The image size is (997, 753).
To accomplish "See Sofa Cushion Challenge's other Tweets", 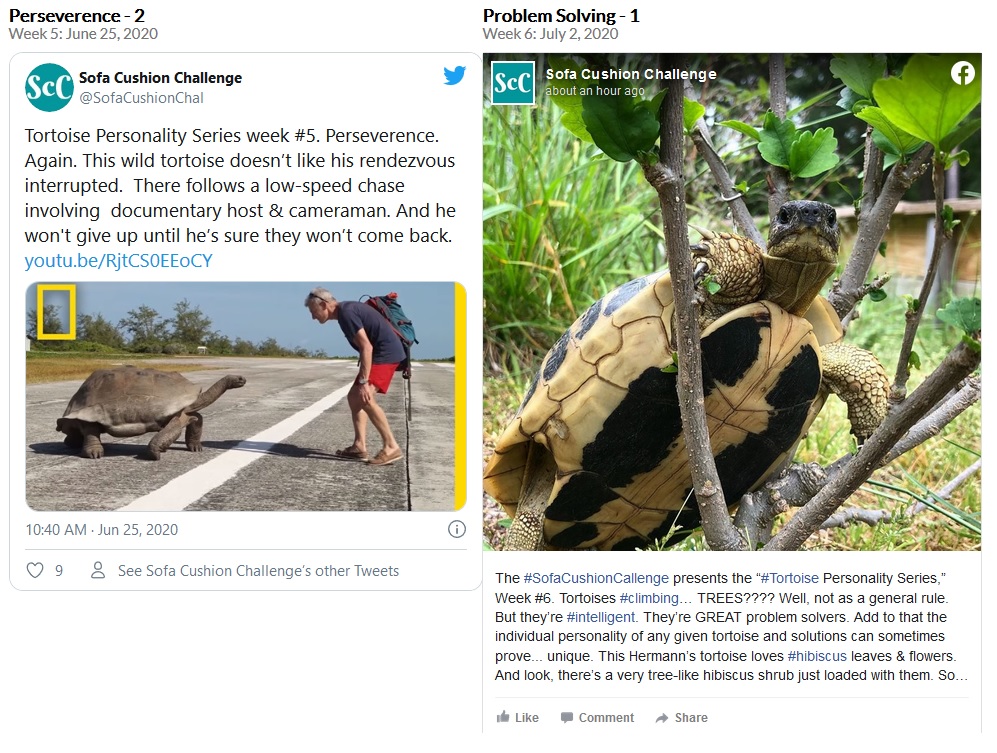I will click(x=258, y=571).
